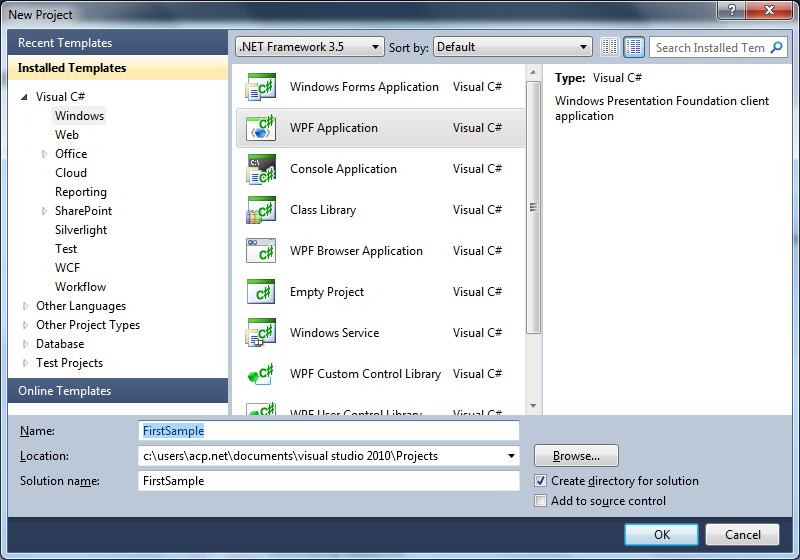
Task: Select the Workflow category
Action: 80,287
